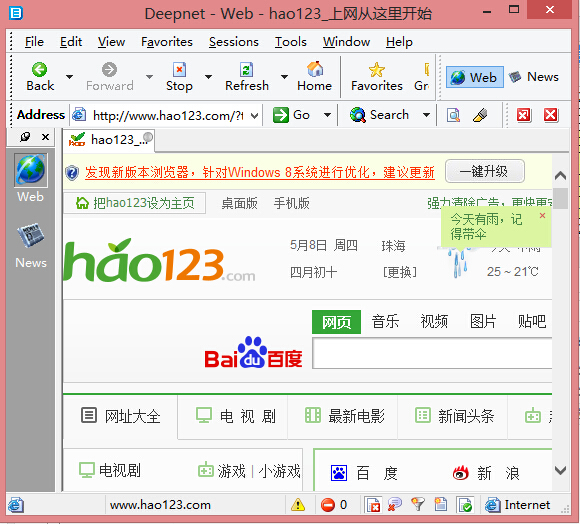Select Web in the left sidebar

[31, 178]
